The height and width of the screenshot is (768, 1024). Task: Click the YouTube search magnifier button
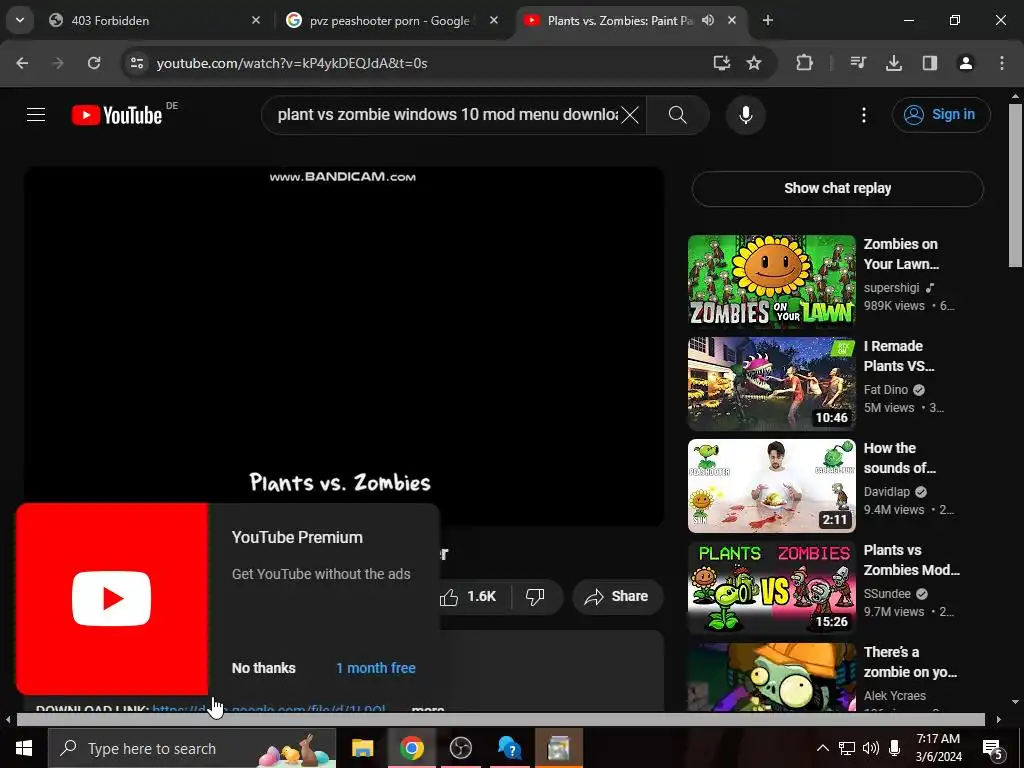point(677,115)
